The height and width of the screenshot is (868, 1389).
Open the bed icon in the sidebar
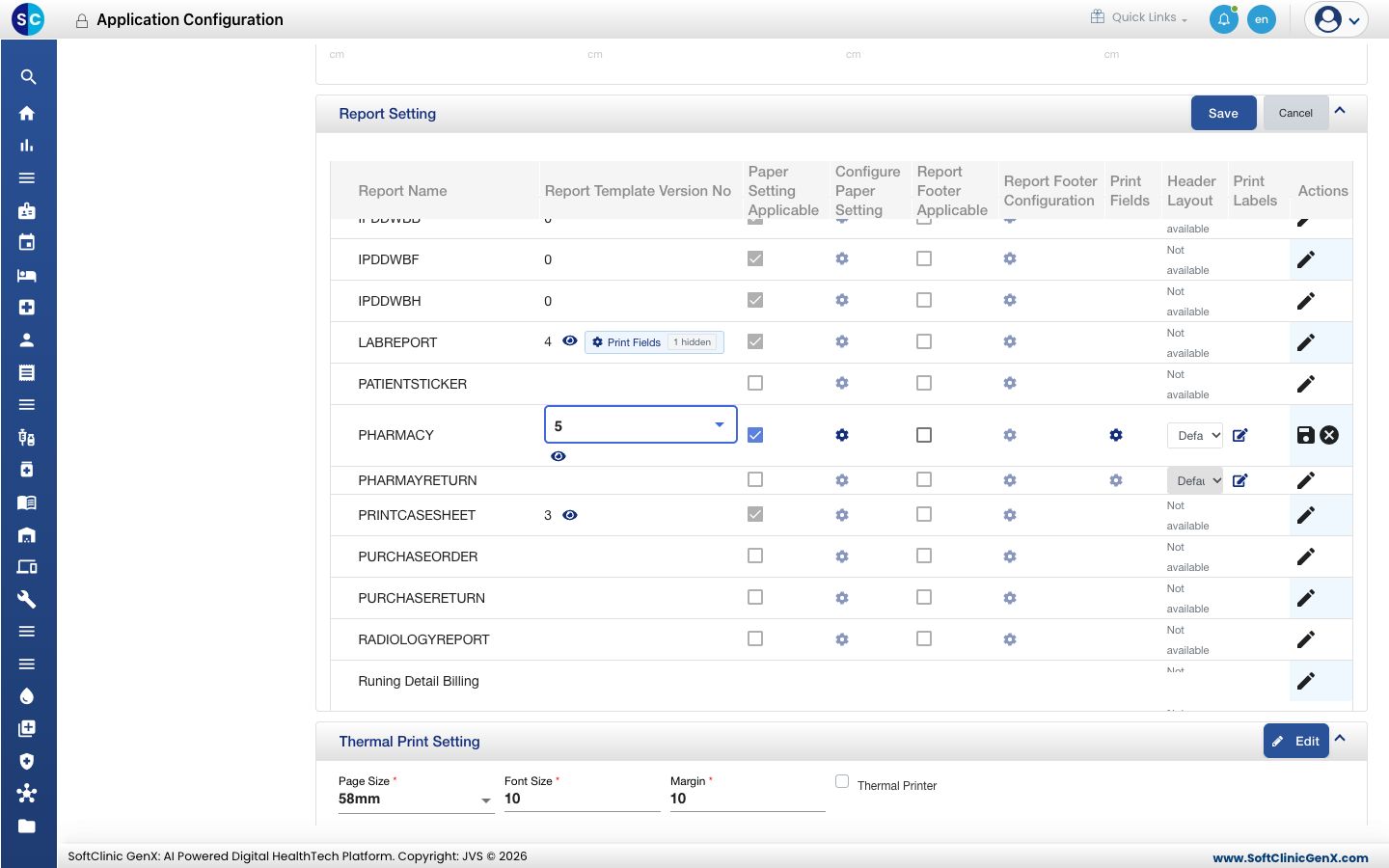pos(27,275)
